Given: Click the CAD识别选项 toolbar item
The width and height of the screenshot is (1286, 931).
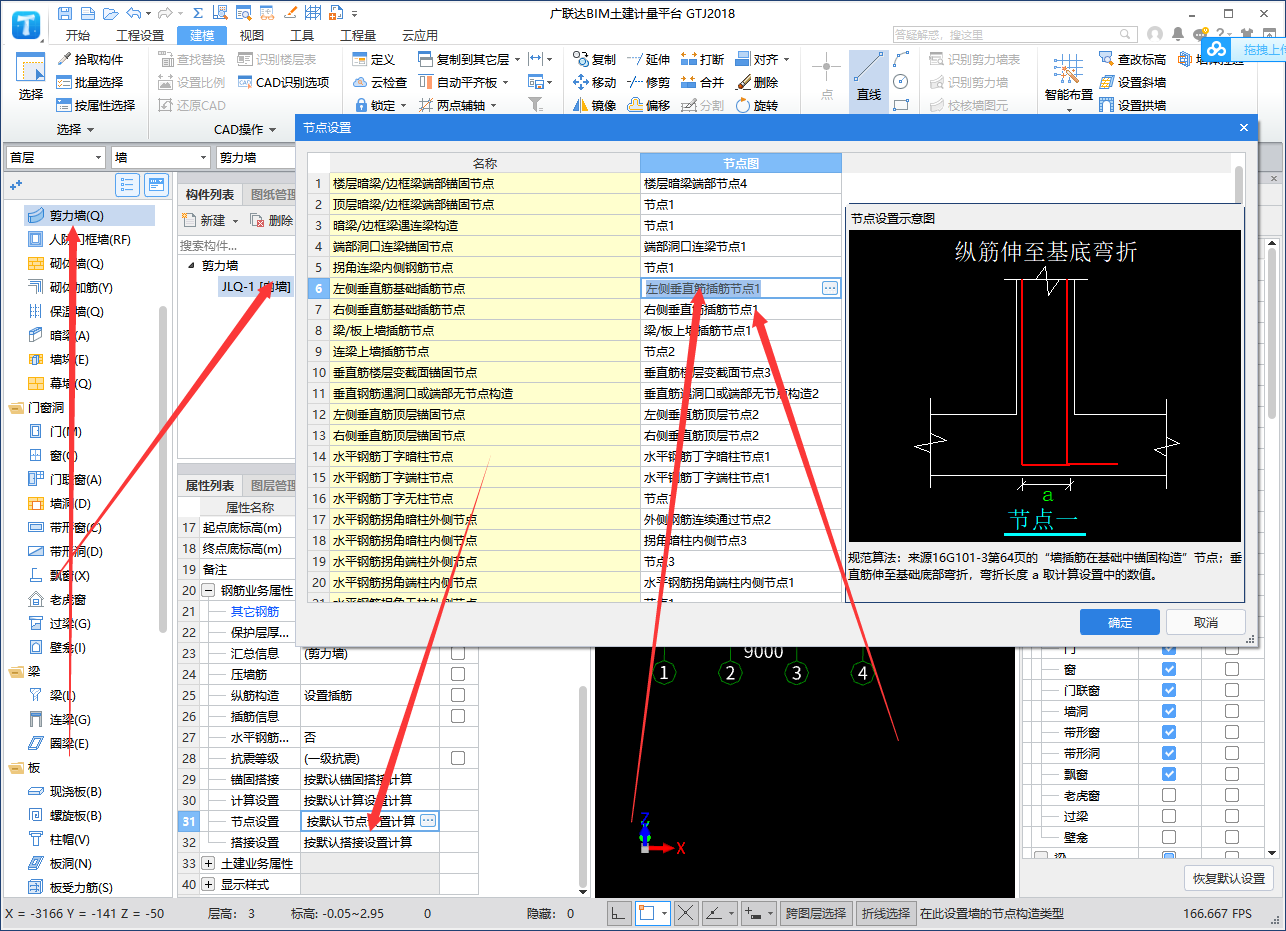Looking at the screenshot, I should click(x=283, y=83).
